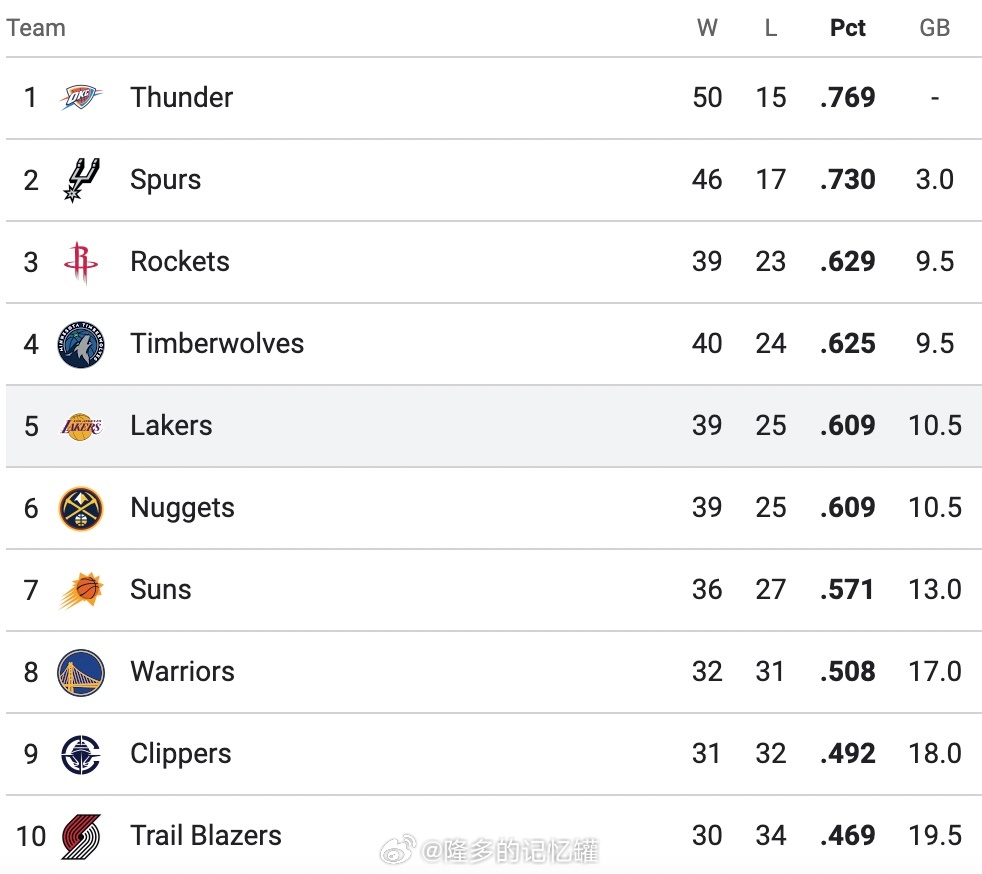Sort by the GB column header
The width and height of the screenshot is (982, 874).
pyautogui.click(x=934, y=28)
